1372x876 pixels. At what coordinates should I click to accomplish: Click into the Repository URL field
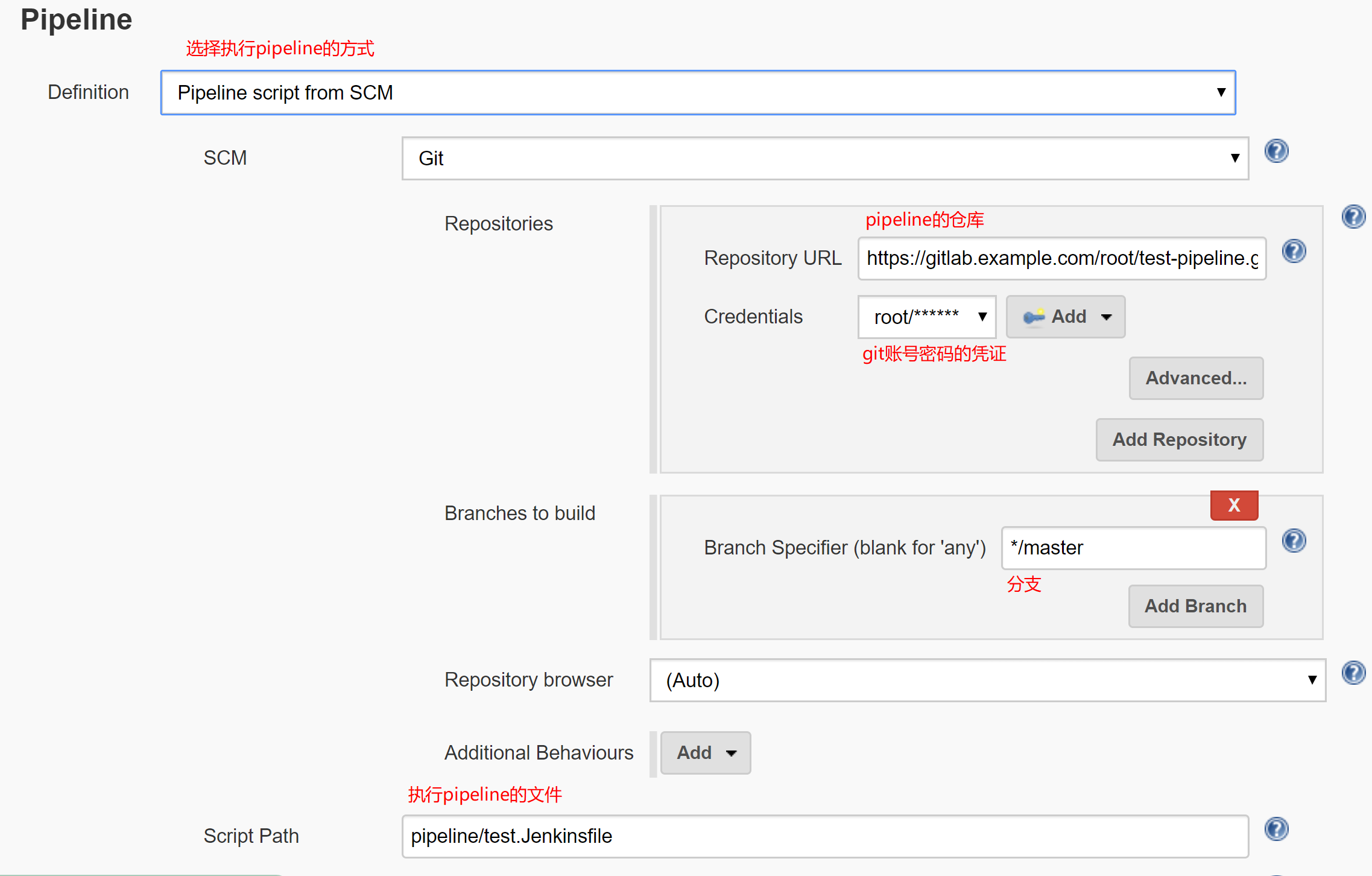[x=1061, y=258]
